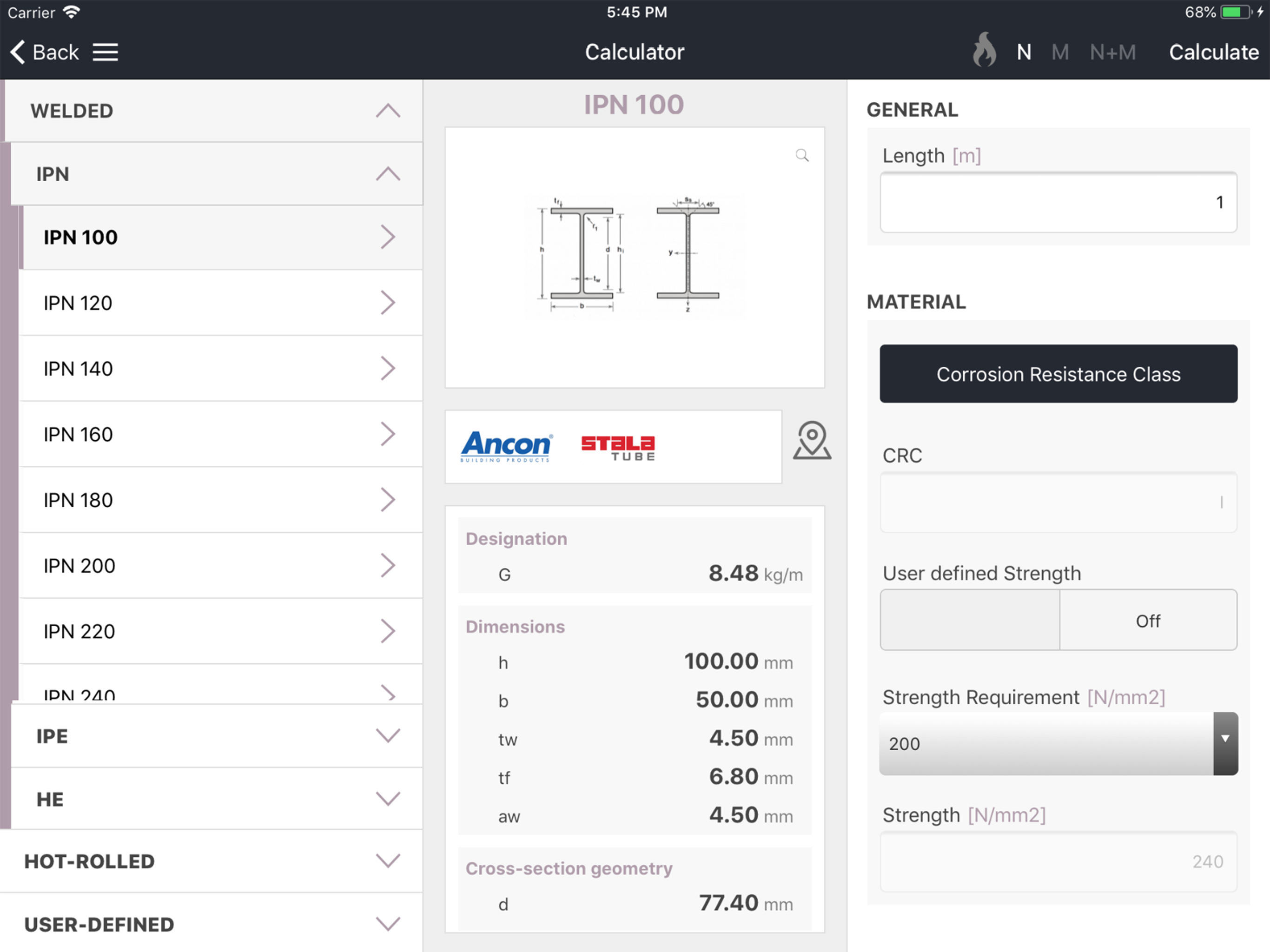Select the IPN 200 profile
Viewport: 1270px width, 952px height.
pyautogui.click(x=221, y=566)
